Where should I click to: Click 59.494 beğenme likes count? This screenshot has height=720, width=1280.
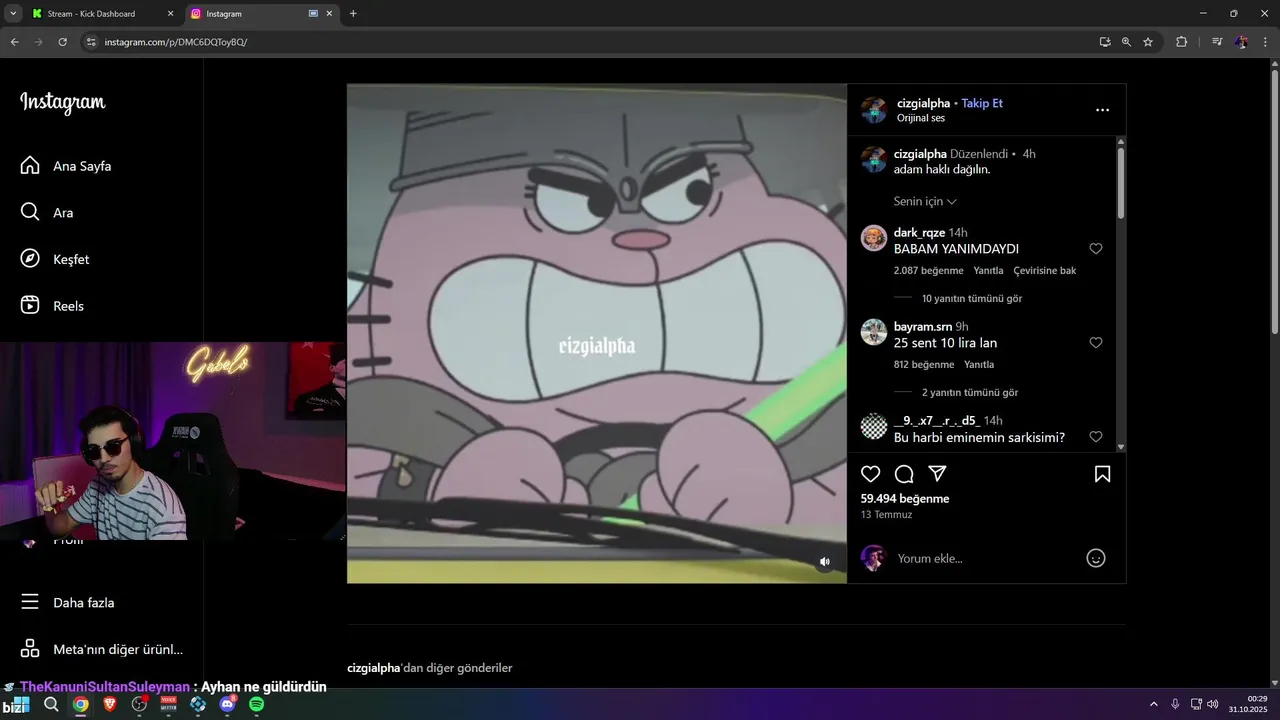pyautogui.click(x=905, y=498)
